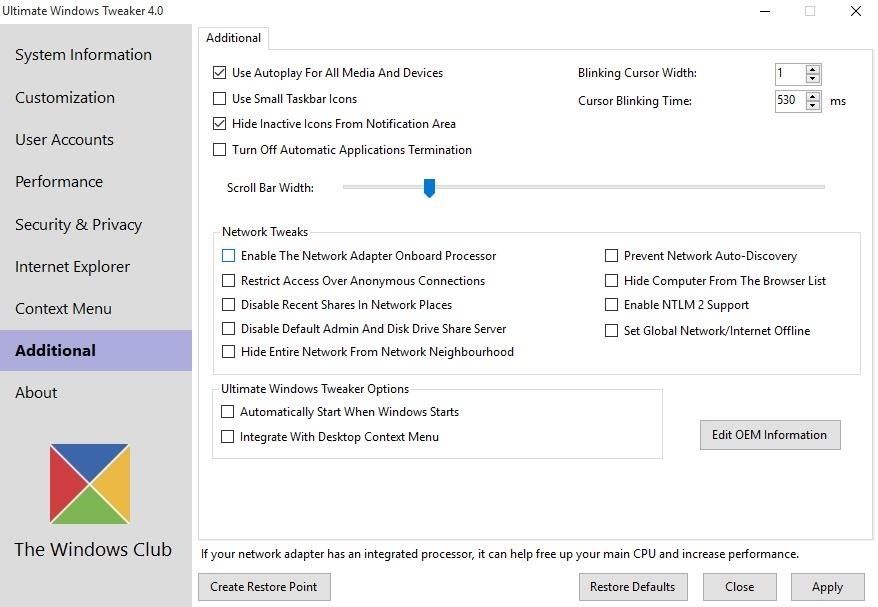Check Hide Entire Network From Network Neighbourhood

(228, 352)
